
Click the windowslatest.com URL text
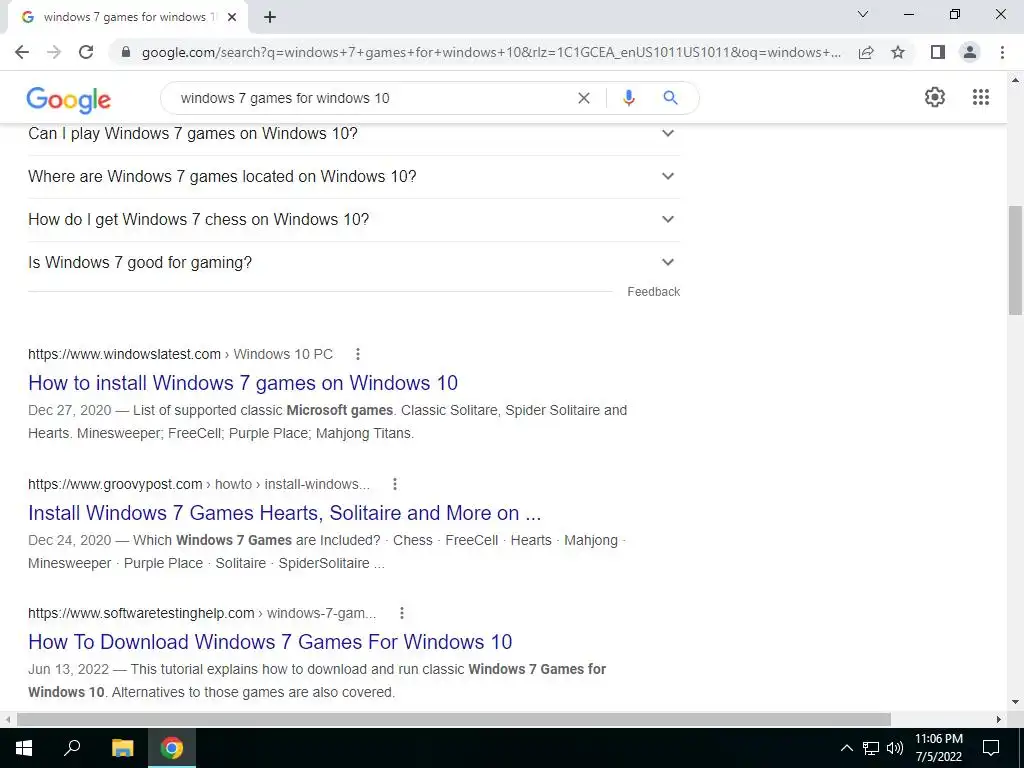(124, 354)
